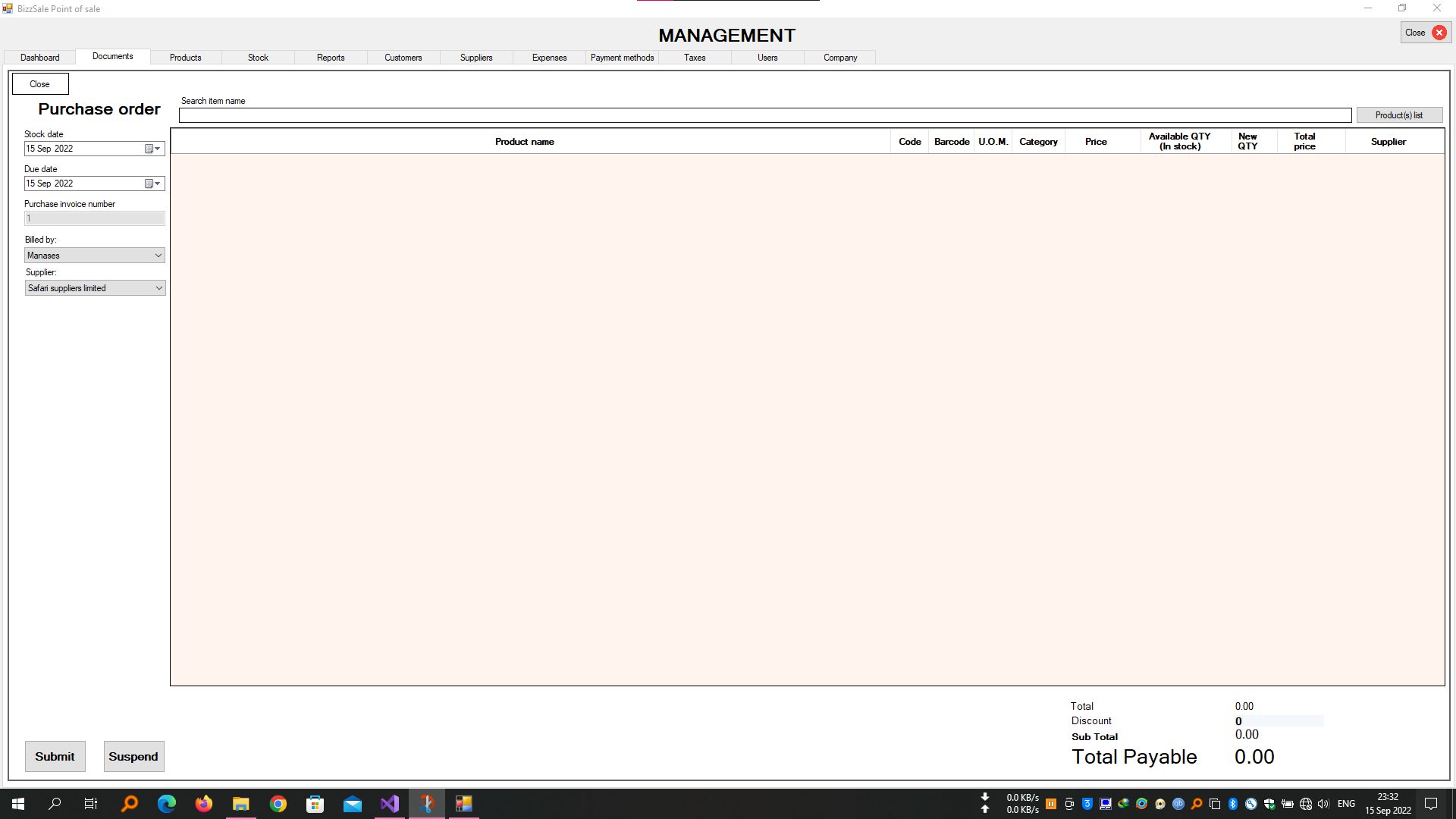Switch to the Products tab

pos(185,58)
